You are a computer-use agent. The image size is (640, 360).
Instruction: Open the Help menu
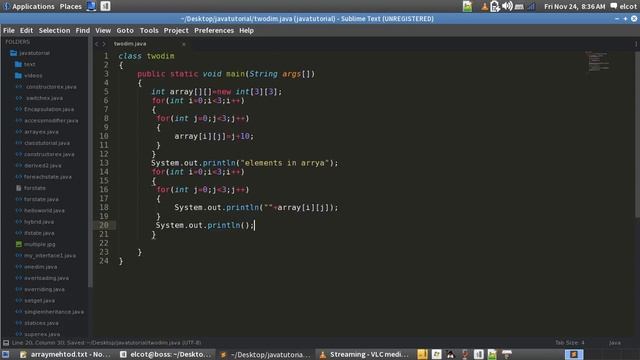pyautogui.click(x=246, y=31)
